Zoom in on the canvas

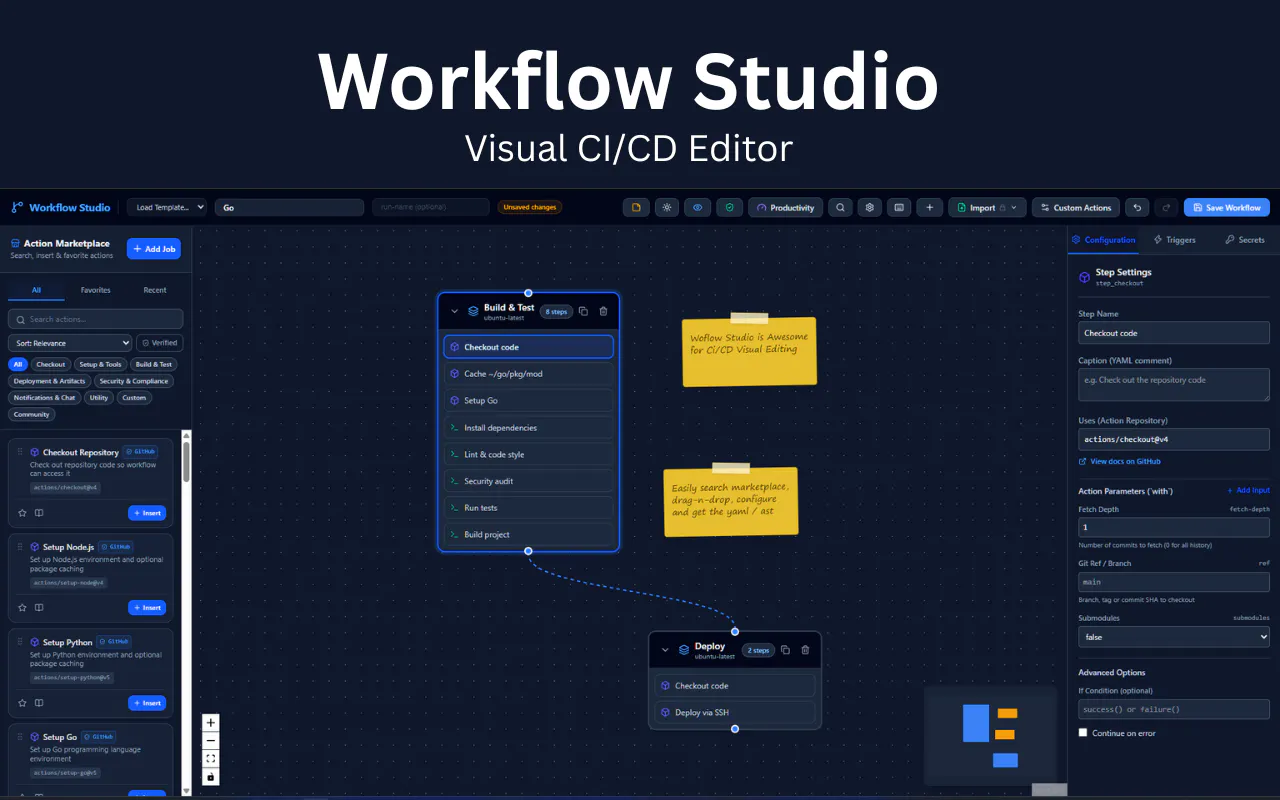point(210,723)
